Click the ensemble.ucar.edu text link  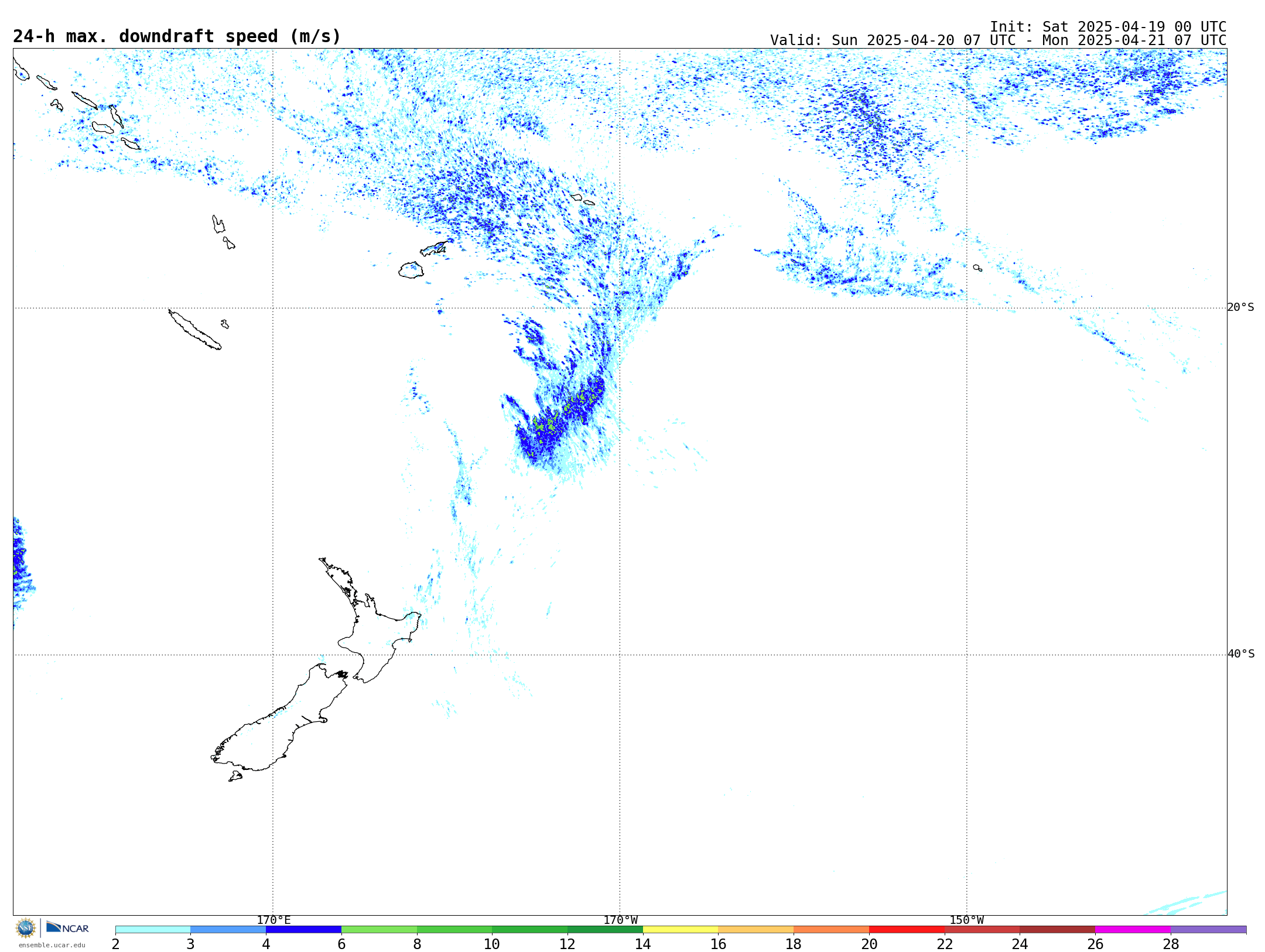click(x=52, y=945)
